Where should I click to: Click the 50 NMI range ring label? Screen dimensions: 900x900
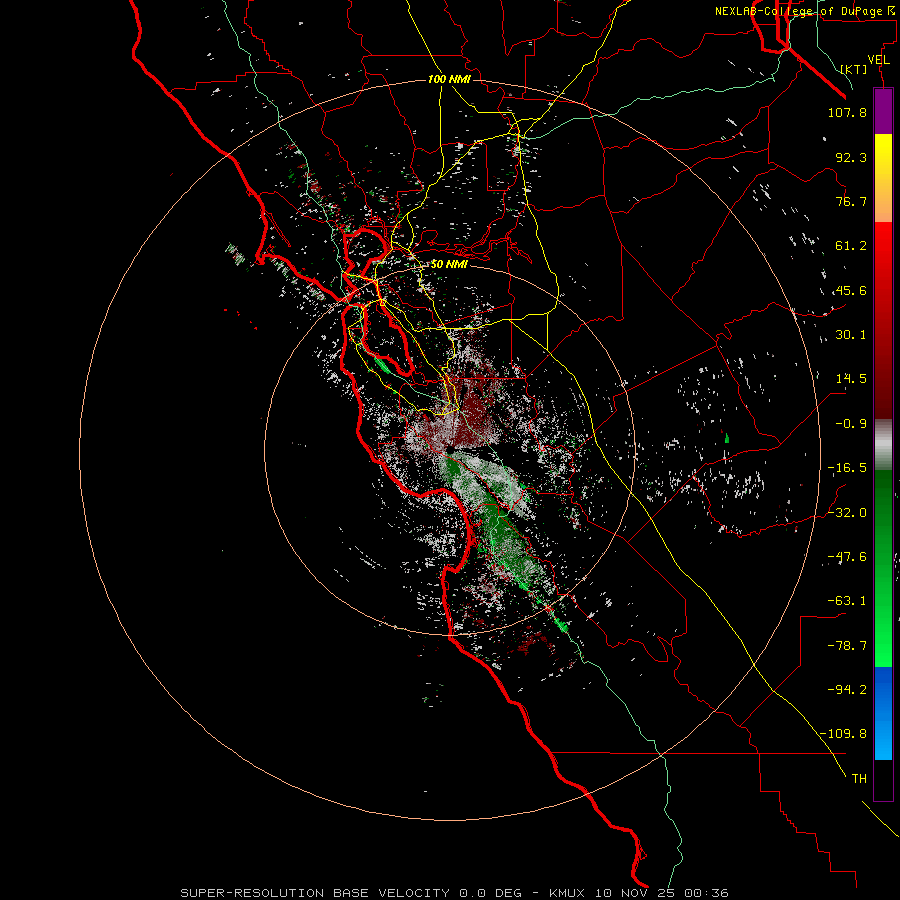(449, 265)
